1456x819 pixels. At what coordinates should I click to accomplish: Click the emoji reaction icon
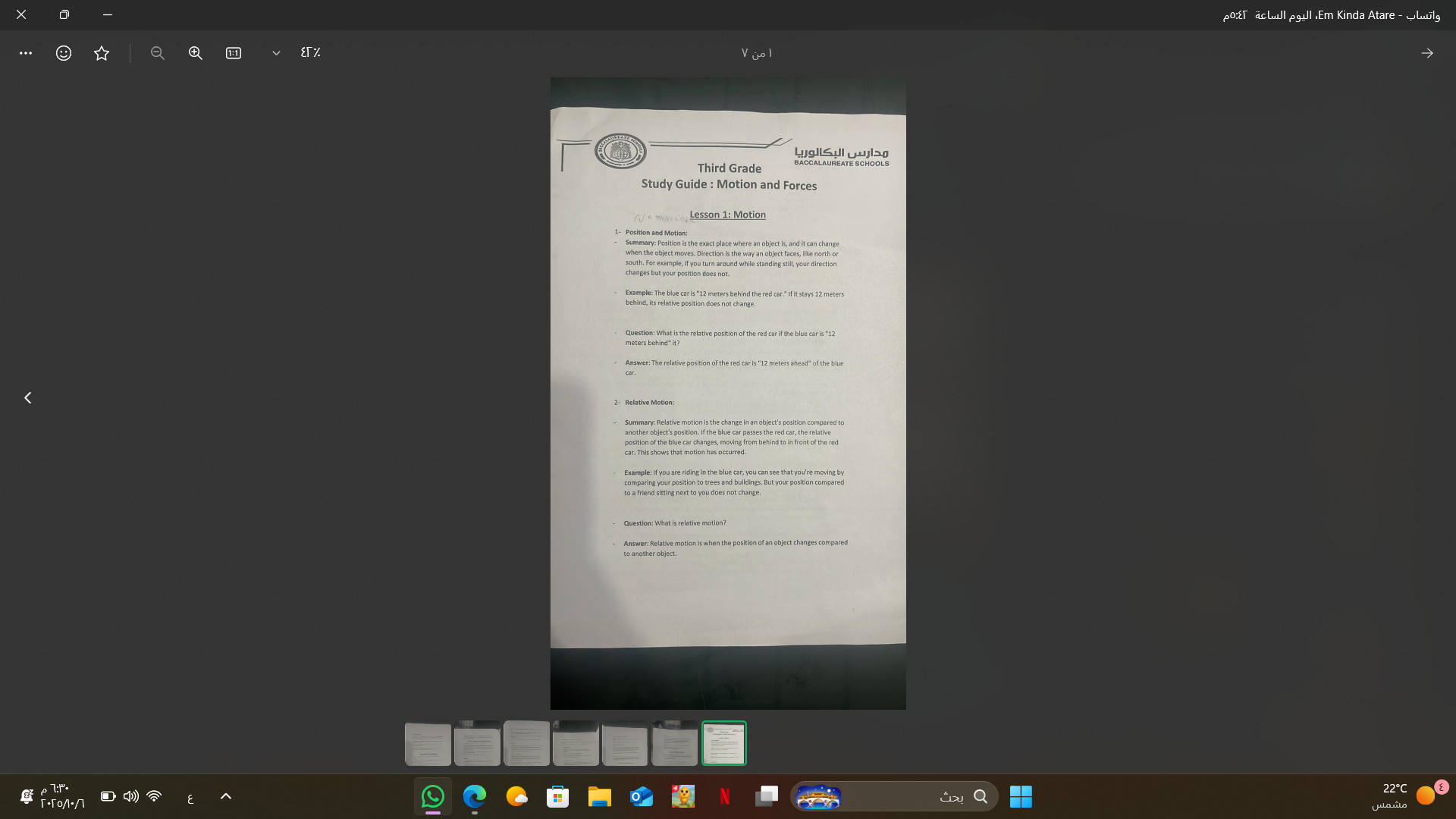[x=64, y=53]
